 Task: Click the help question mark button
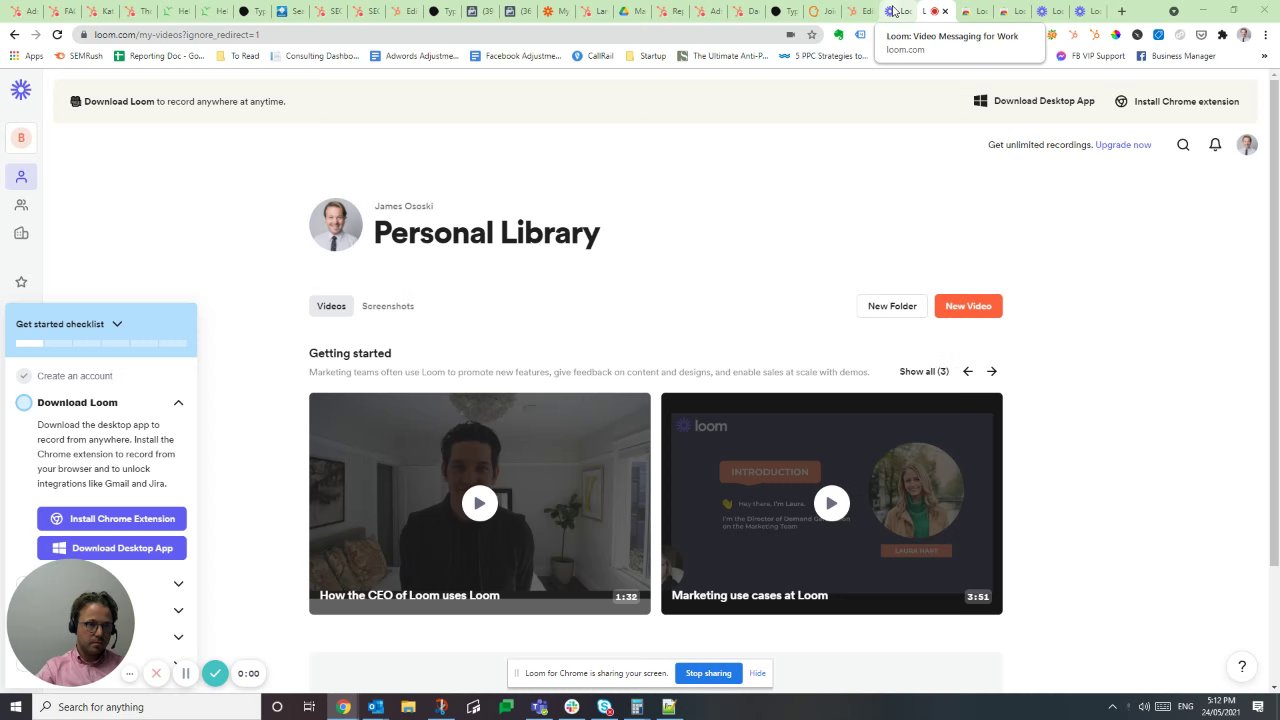pos(1242,666)
